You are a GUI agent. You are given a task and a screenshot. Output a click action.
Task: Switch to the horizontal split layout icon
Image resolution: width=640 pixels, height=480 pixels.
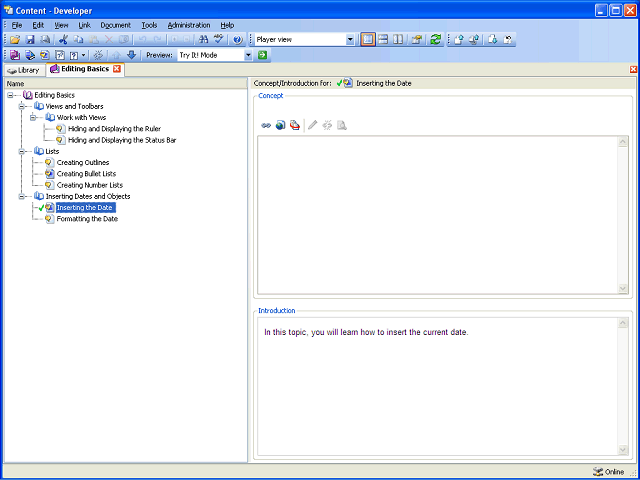tap(383, 40)
